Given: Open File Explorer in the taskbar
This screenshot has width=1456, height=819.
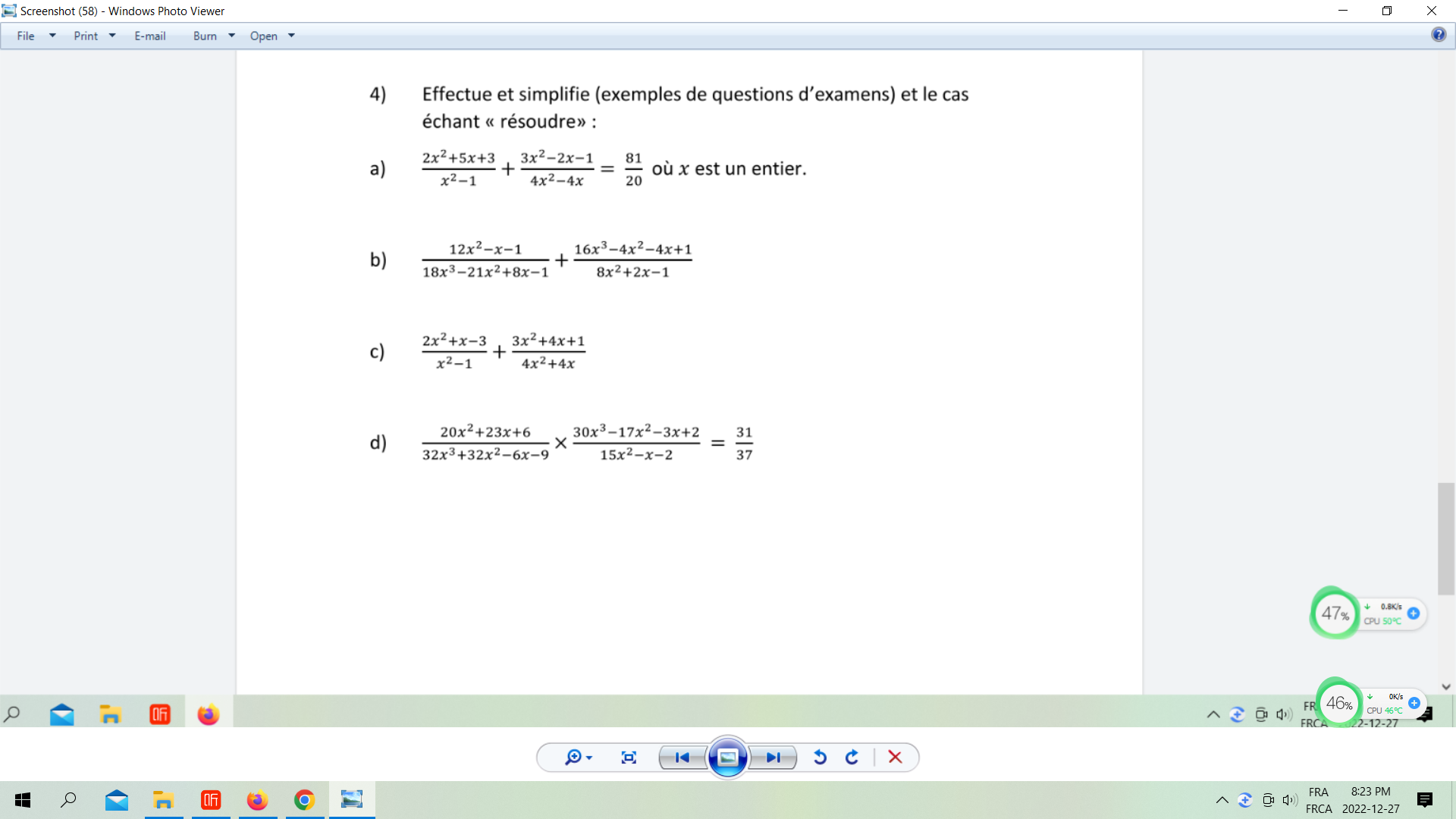Looking at the screenshot, I should click(163, 800).
